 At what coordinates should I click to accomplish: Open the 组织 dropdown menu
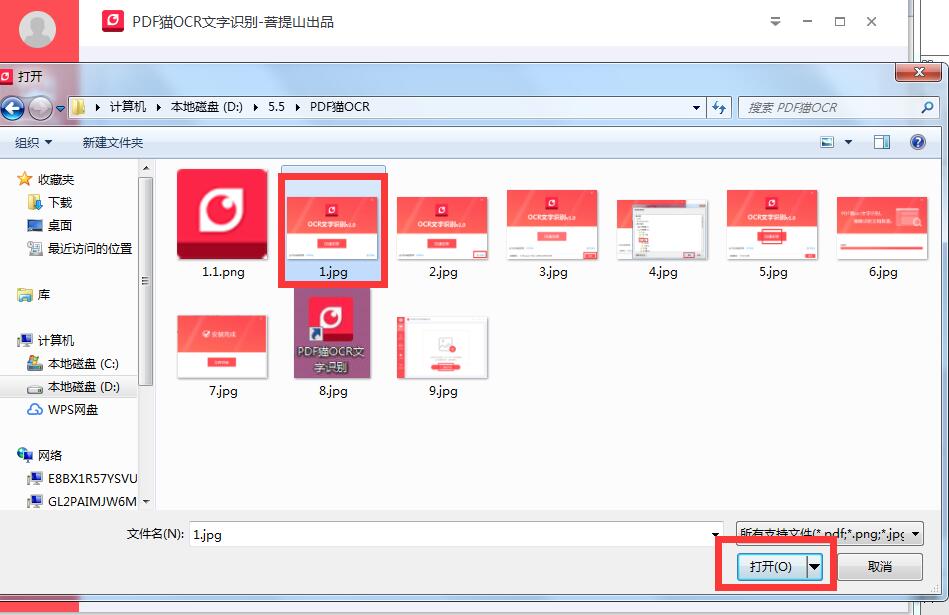[33, 143]
